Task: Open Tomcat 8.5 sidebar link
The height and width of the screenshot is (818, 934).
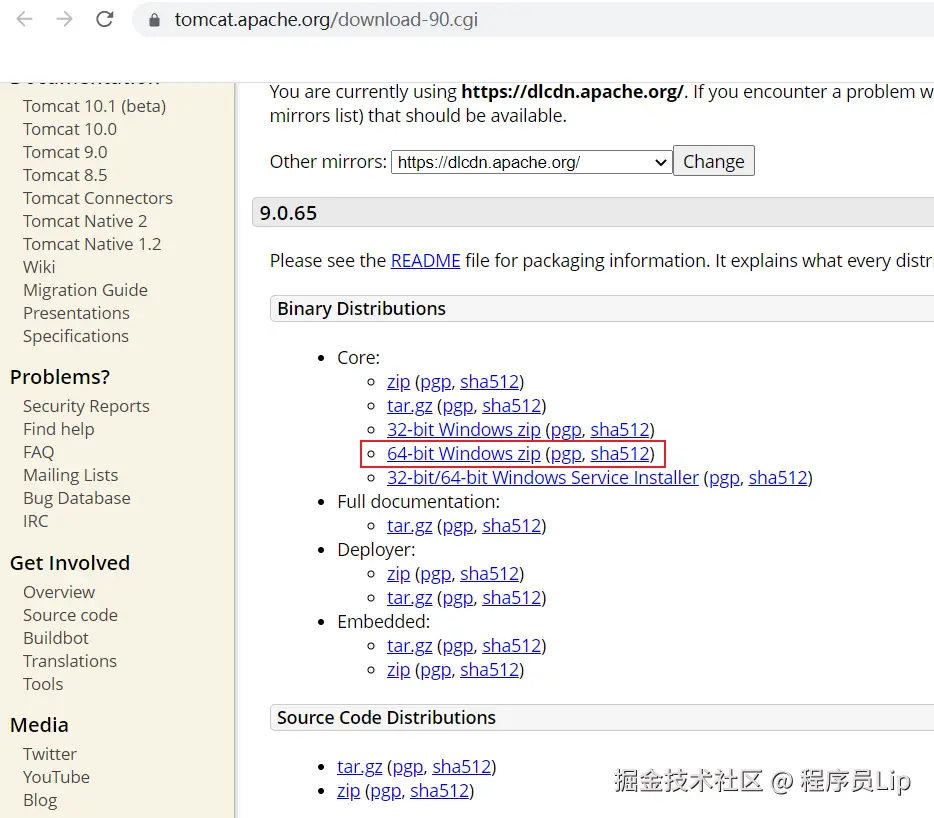Action: pos(65,175)
